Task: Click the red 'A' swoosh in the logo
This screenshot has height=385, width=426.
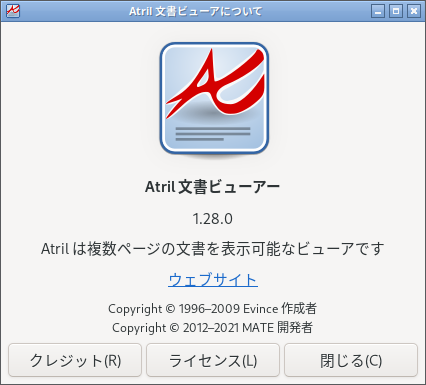Action: click(216, 83)
